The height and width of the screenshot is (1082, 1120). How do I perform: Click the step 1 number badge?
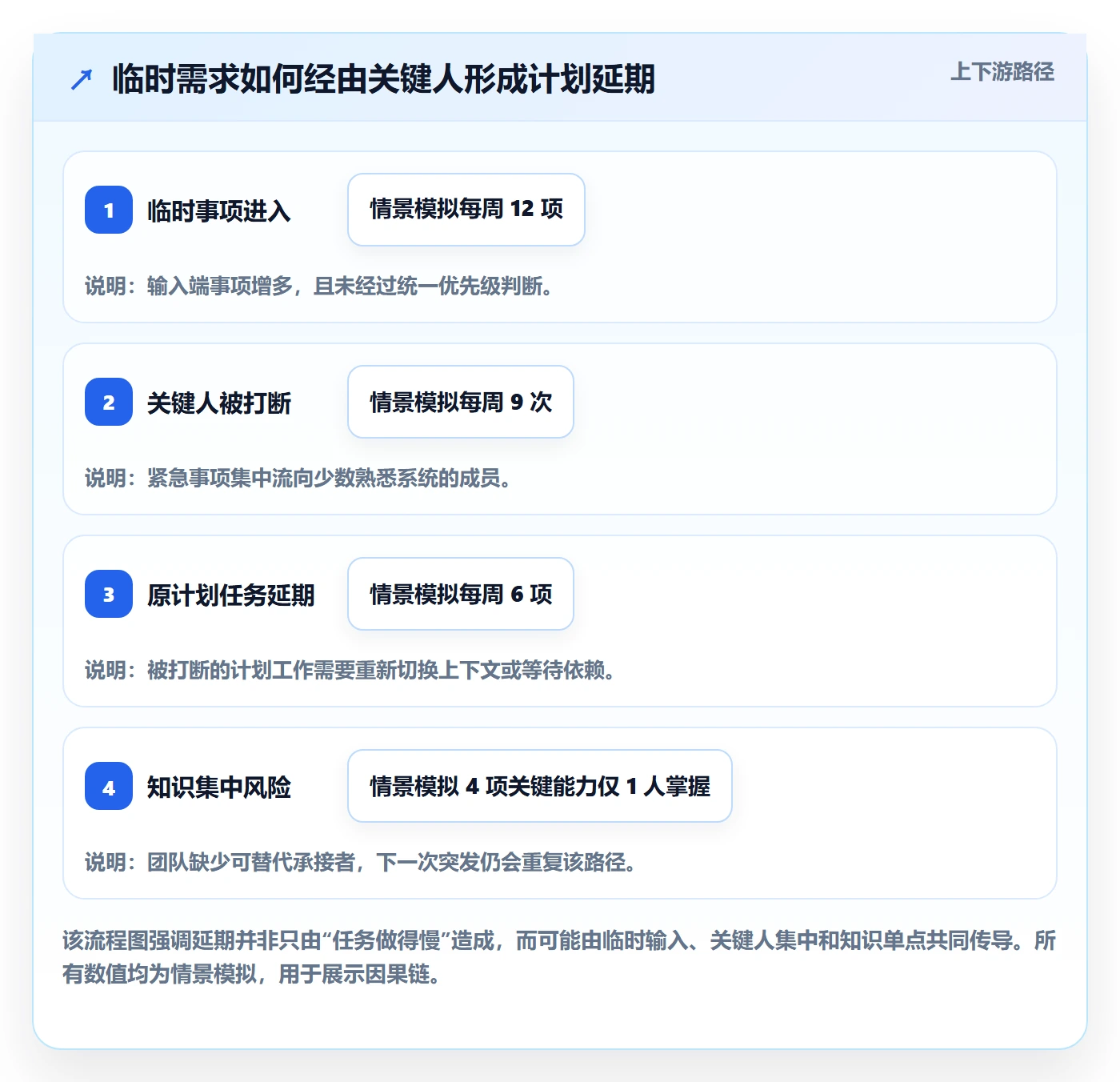109,210
